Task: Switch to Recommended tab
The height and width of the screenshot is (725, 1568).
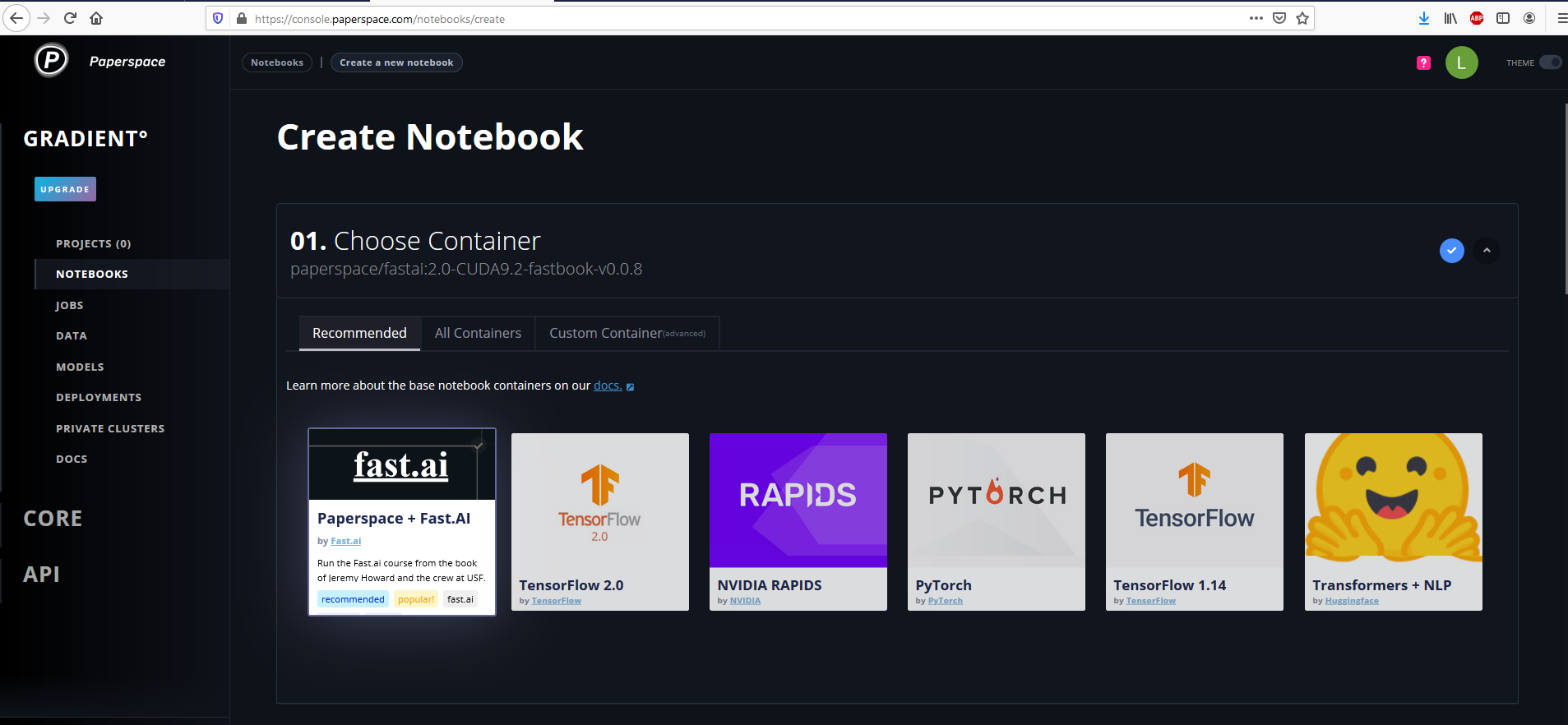Action: point(359,333)
